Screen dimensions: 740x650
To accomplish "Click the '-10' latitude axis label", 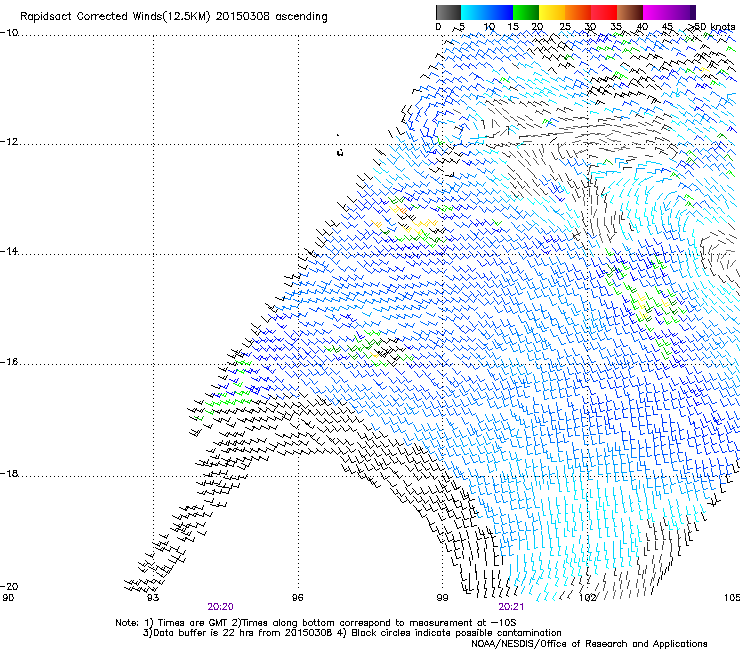I will point(9,33).
